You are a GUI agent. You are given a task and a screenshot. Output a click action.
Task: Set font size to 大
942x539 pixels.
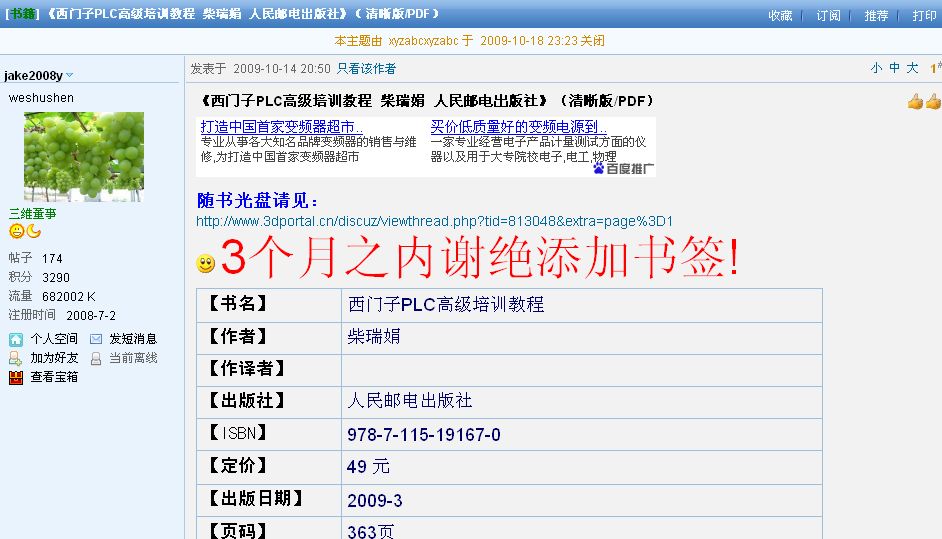click(913, 68)
